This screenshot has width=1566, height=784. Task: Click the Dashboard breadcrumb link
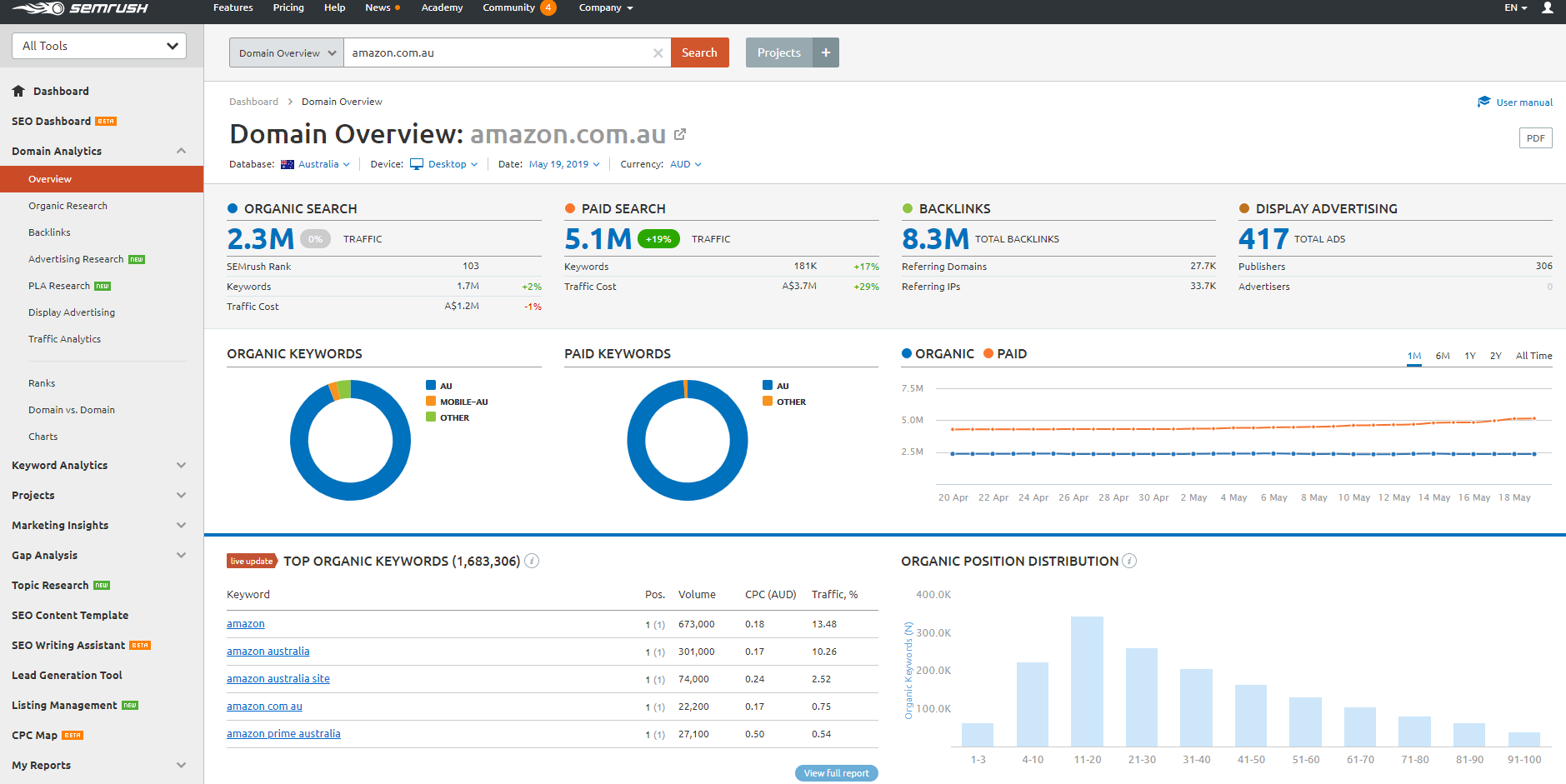[x=253, y=102]
